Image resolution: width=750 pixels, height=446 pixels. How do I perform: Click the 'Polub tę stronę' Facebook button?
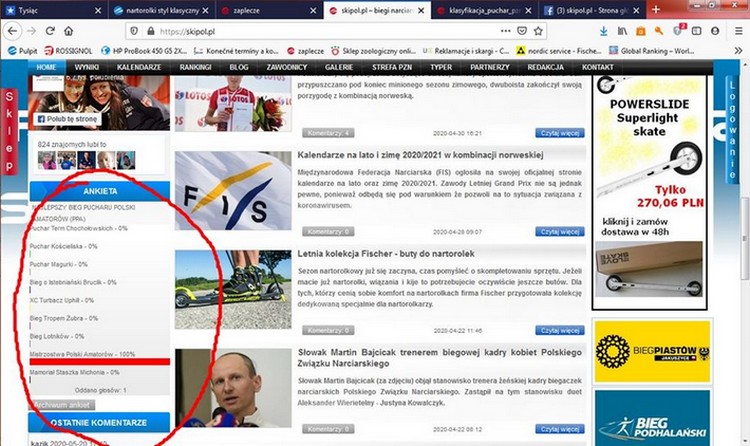[x=67, y=119]
